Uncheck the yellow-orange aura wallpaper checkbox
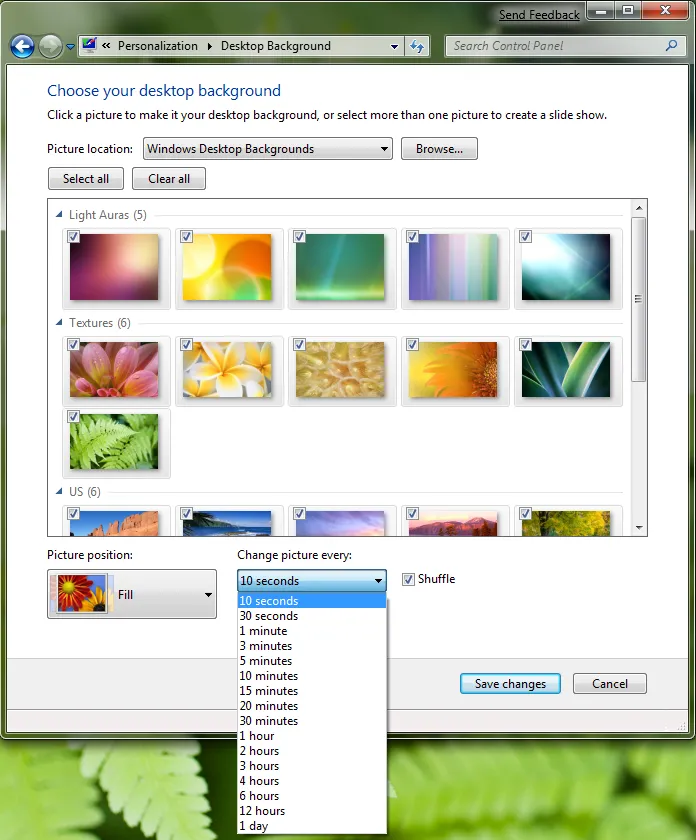696x840 pixels. [186, 236]
